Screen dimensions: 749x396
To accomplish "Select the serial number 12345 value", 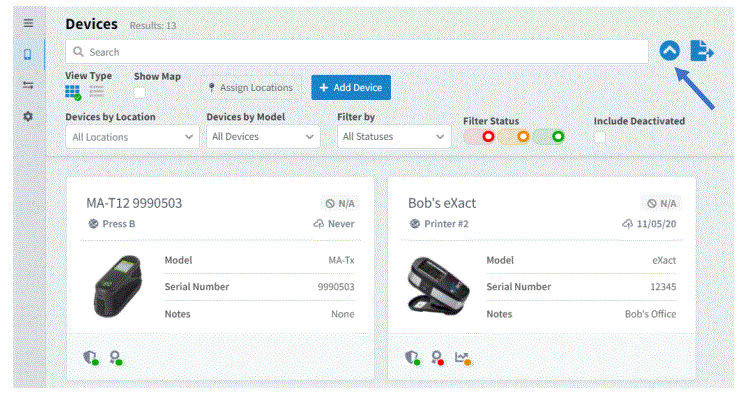I will (663, 287).
